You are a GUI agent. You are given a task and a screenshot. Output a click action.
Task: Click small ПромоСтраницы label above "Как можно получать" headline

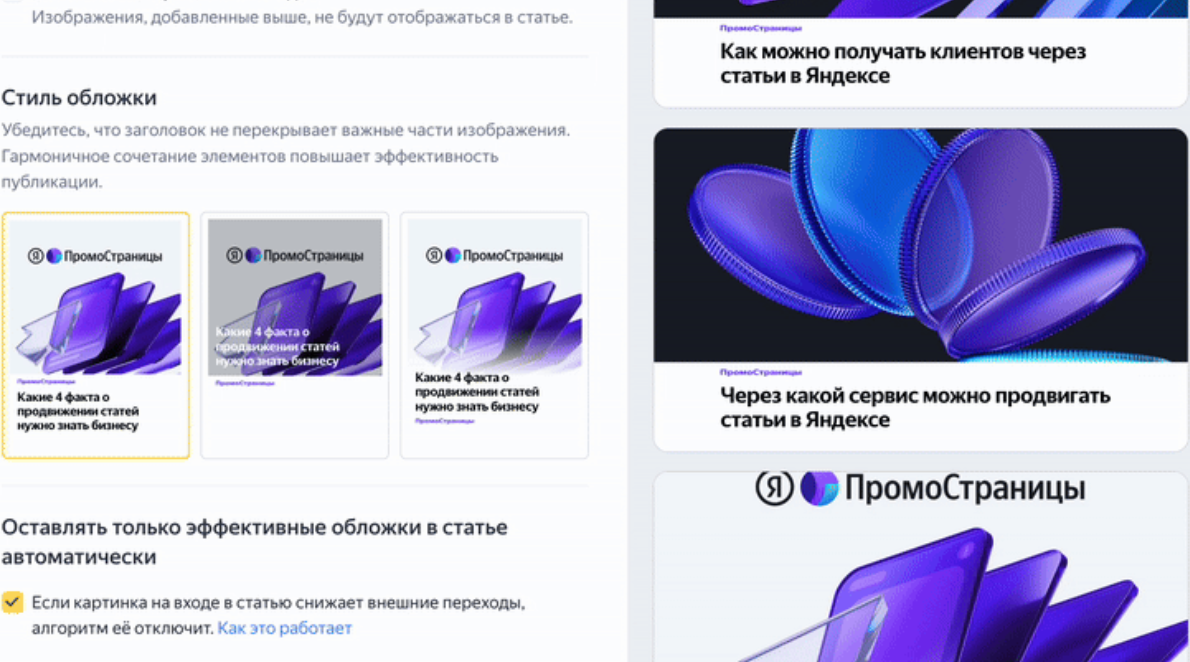760,28
